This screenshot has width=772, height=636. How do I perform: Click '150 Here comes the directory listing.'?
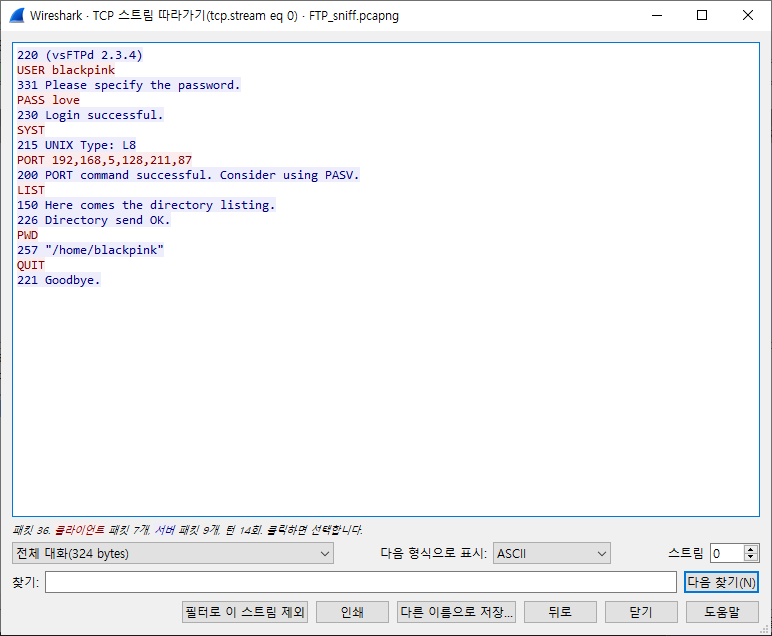(146, 205)
